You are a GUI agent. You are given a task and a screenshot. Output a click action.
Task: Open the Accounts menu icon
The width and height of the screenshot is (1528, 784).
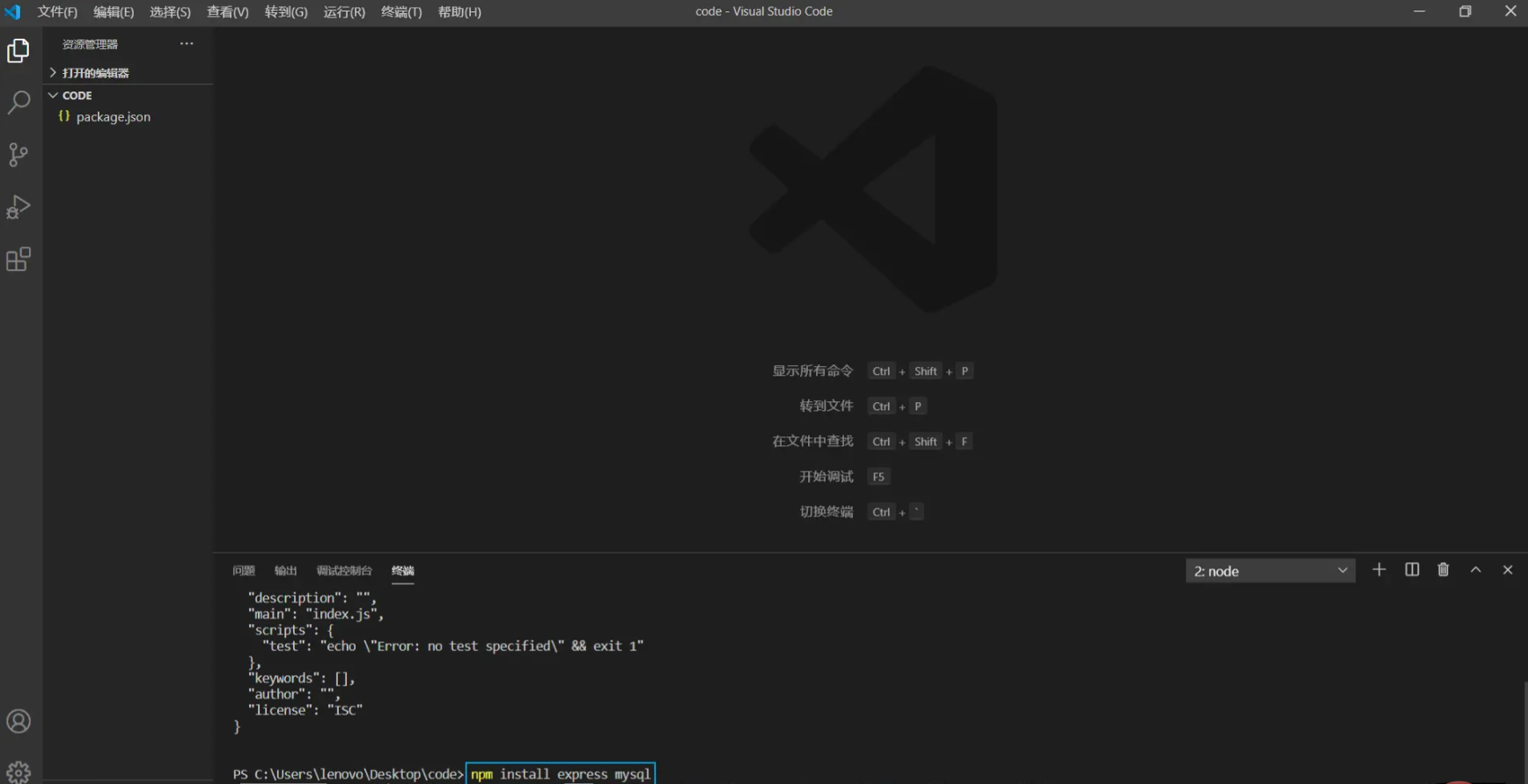(x=18, y=722)
